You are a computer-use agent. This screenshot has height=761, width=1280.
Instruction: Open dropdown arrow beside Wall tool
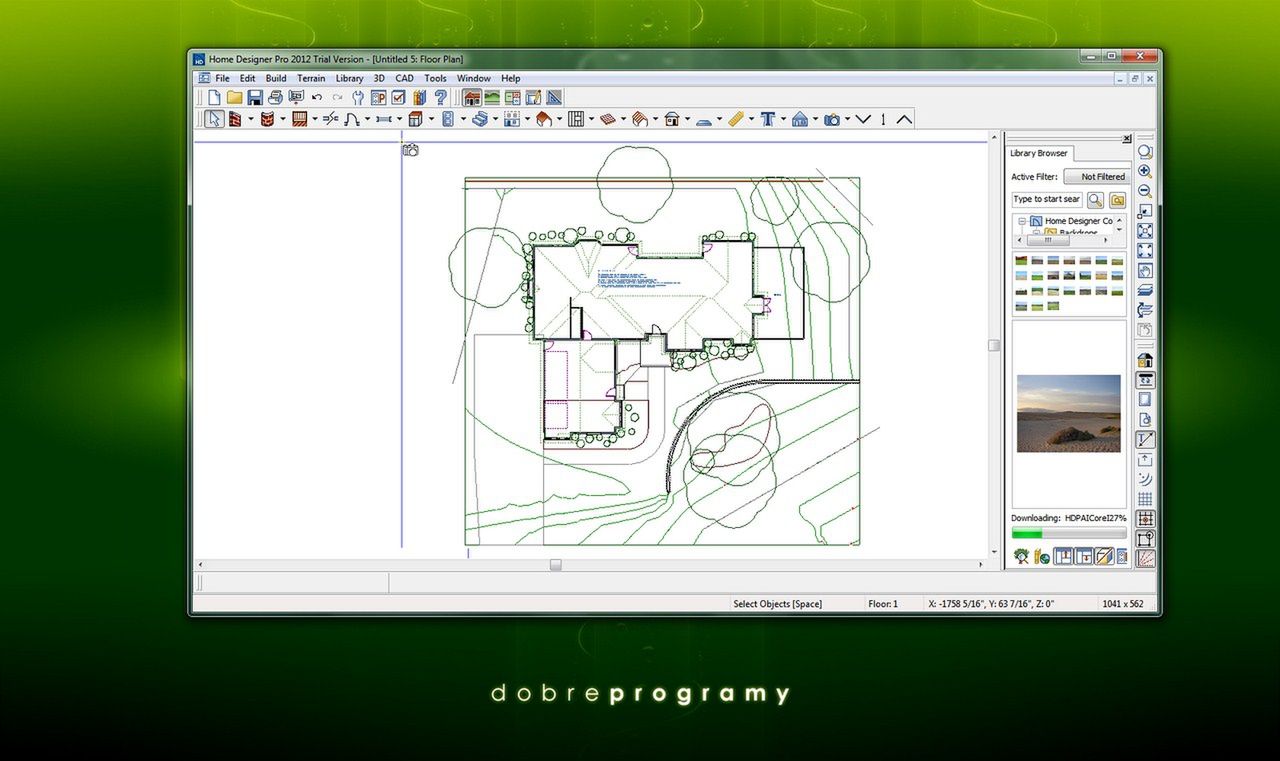[x=250, y=119]
